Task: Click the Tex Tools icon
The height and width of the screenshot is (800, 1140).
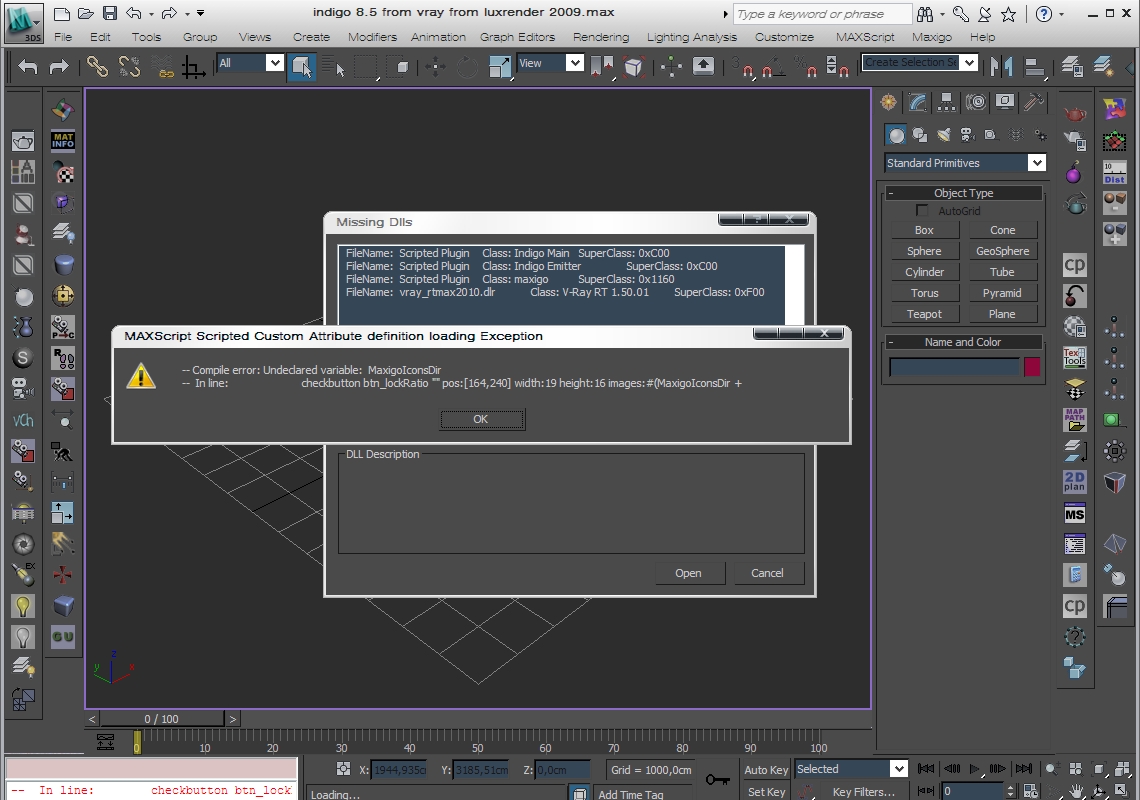Action: click(x=1075, y=357)
